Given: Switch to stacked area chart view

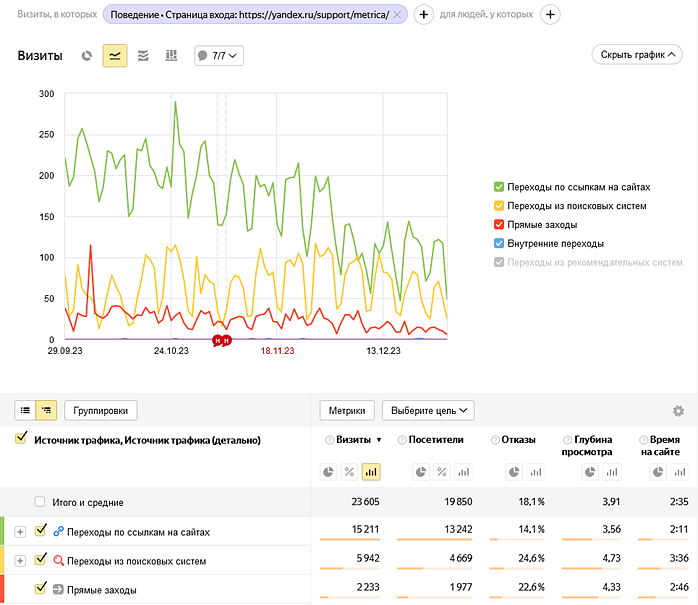Looking at the screenshot, I should [x=143, y=56].
